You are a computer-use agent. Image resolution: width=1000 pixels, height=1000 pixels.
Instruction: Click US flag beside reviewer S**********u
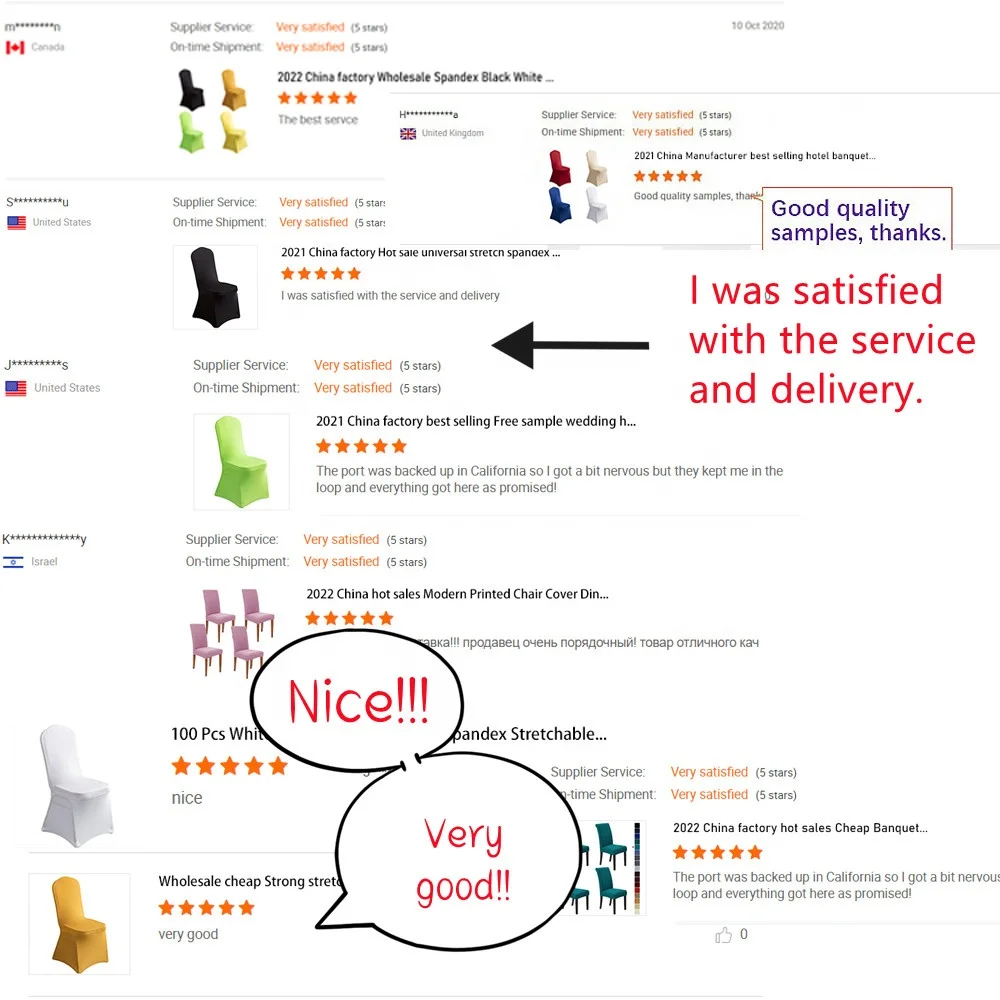coord(17,223)
